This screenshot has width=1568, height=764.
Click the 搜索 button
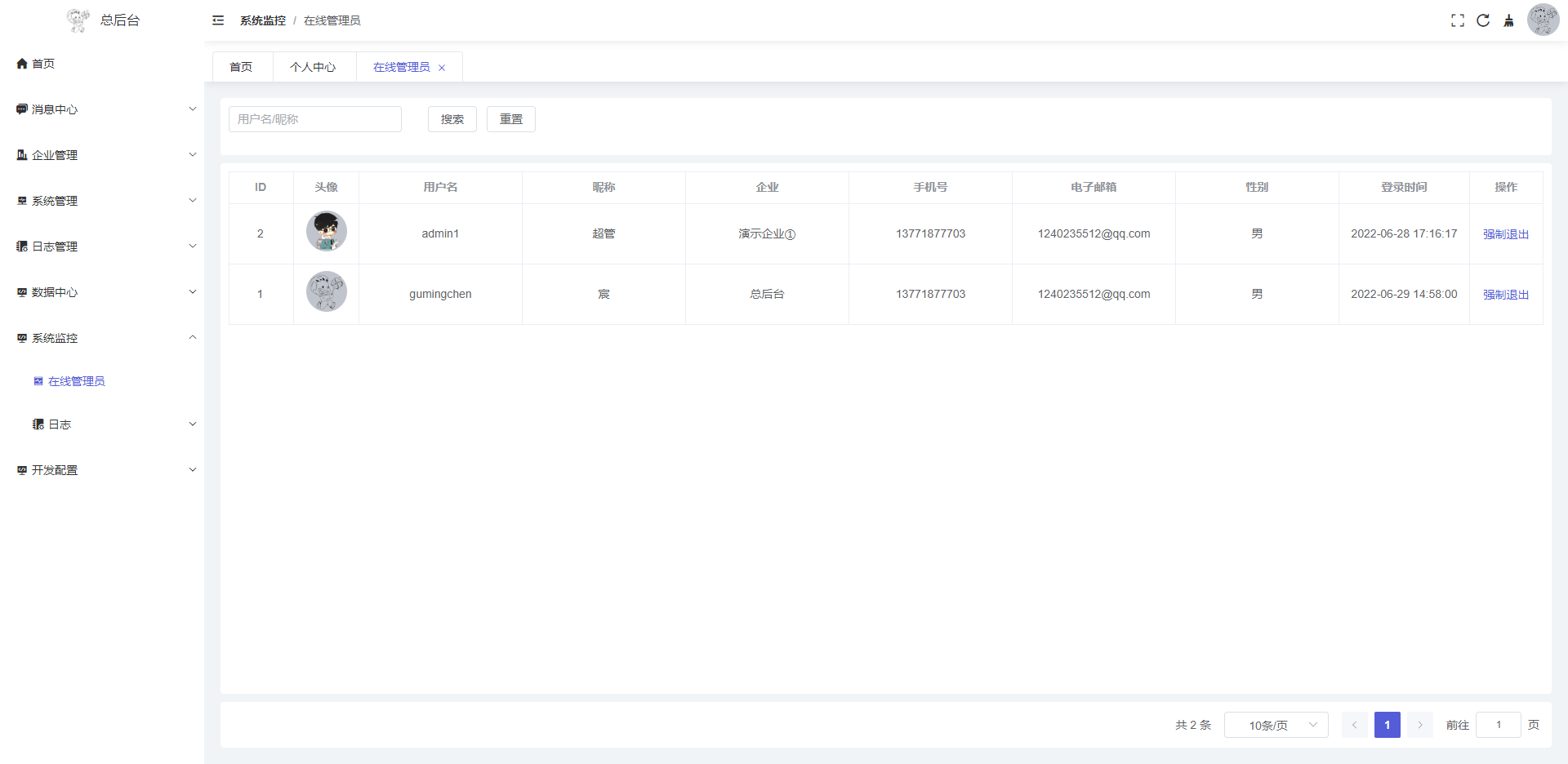452,119
